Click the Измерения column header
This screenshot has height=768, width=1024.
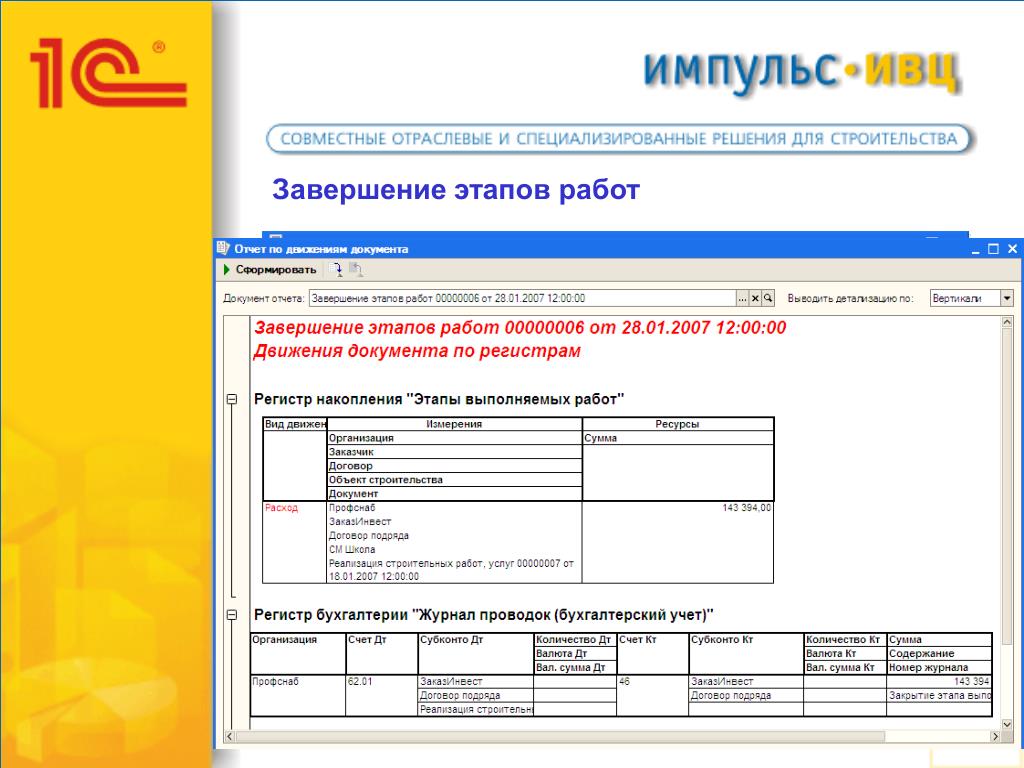point(454,424)
